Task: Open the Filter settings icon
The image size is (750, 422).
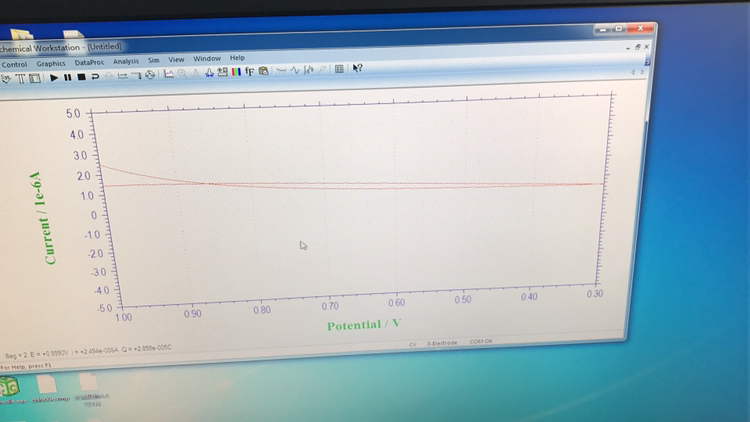Action: [136, 75]
